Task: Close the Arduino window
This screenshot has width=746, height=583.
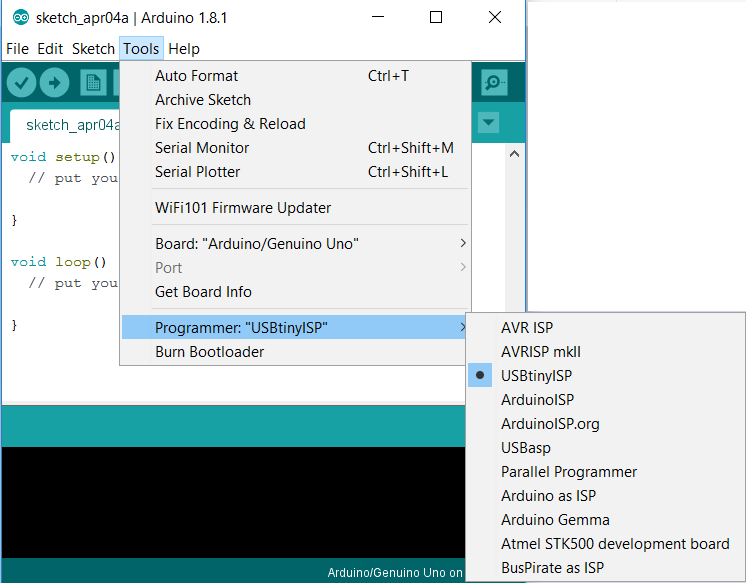Action: pyautogui.click(x=495, y=17)
